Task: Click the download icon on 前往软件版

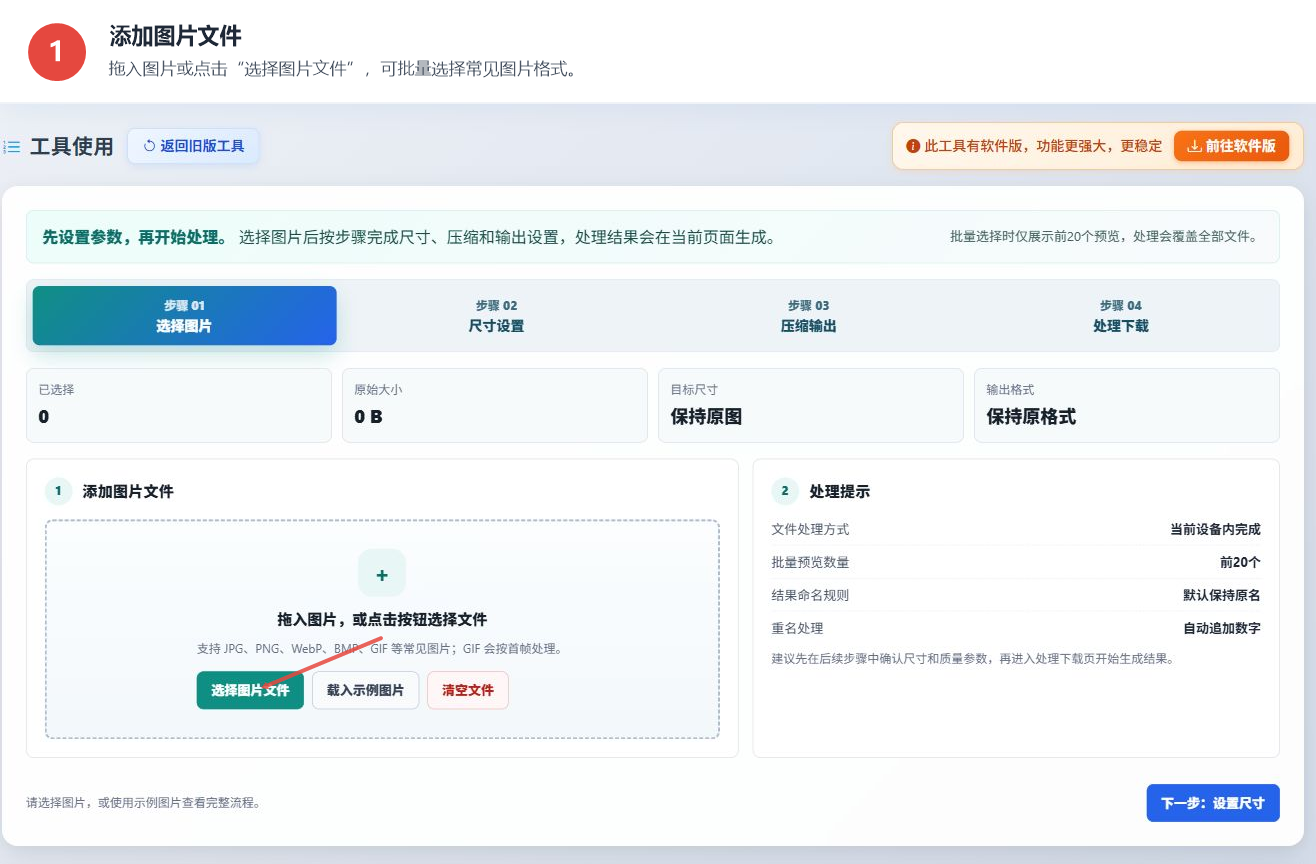Action: [x=1193, y=146]
